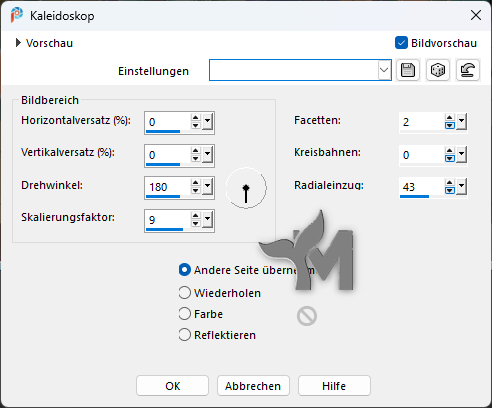
Task: Click the randomize parameters dice icon
Action: click(x=438, y=70)
